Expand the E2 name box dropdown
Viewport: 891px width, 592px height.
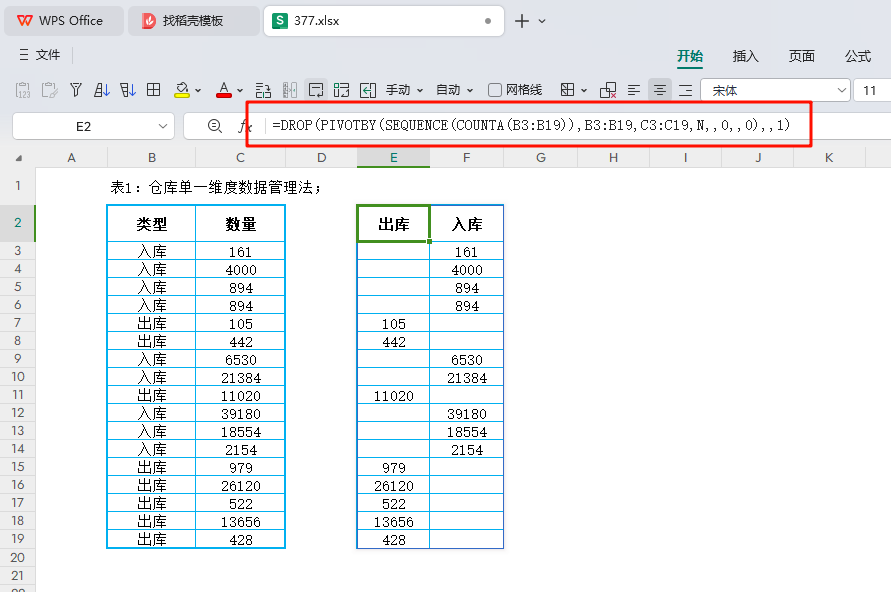163,126
